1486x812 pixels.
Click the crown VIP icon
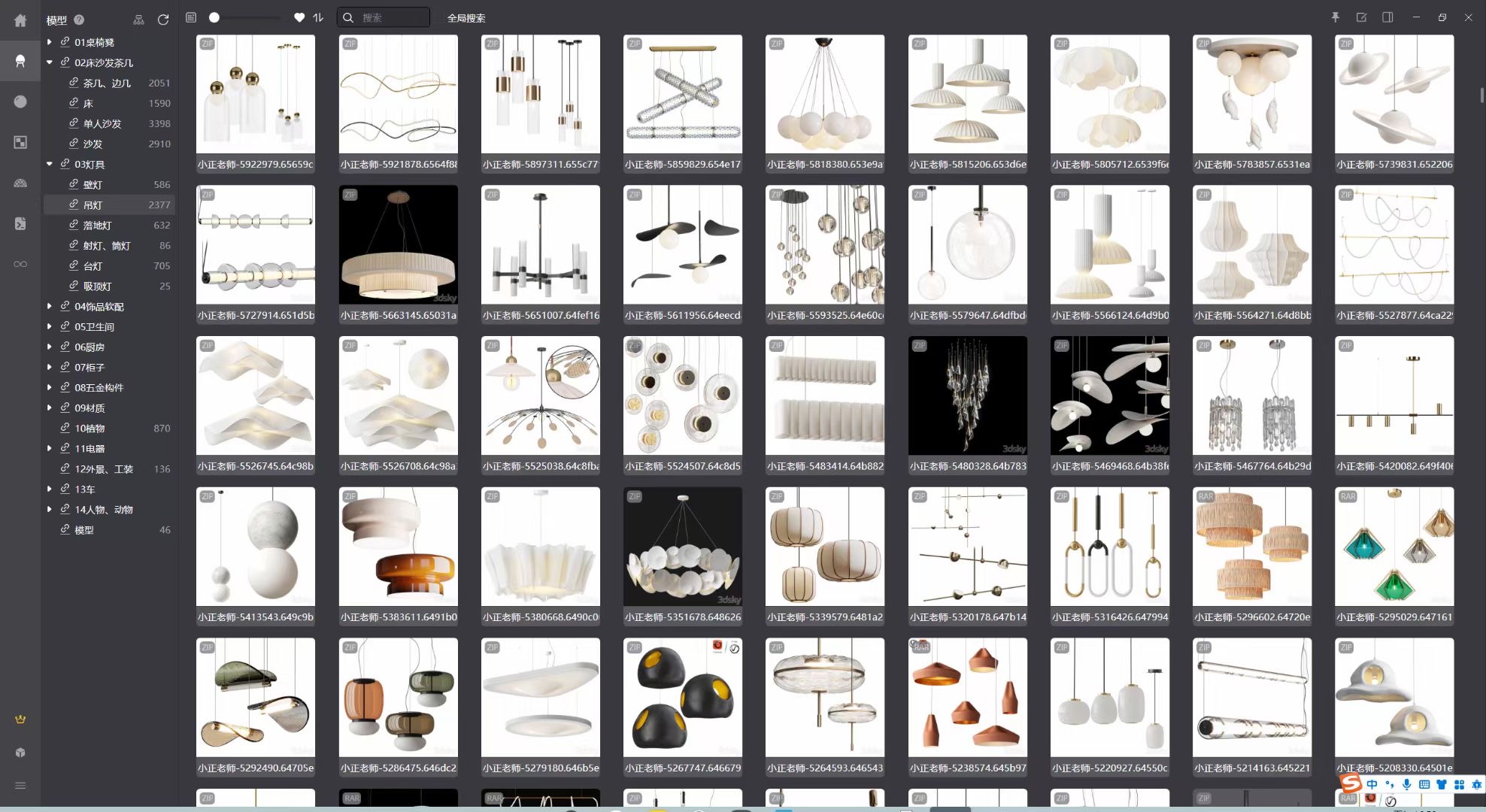coord(20,720)
